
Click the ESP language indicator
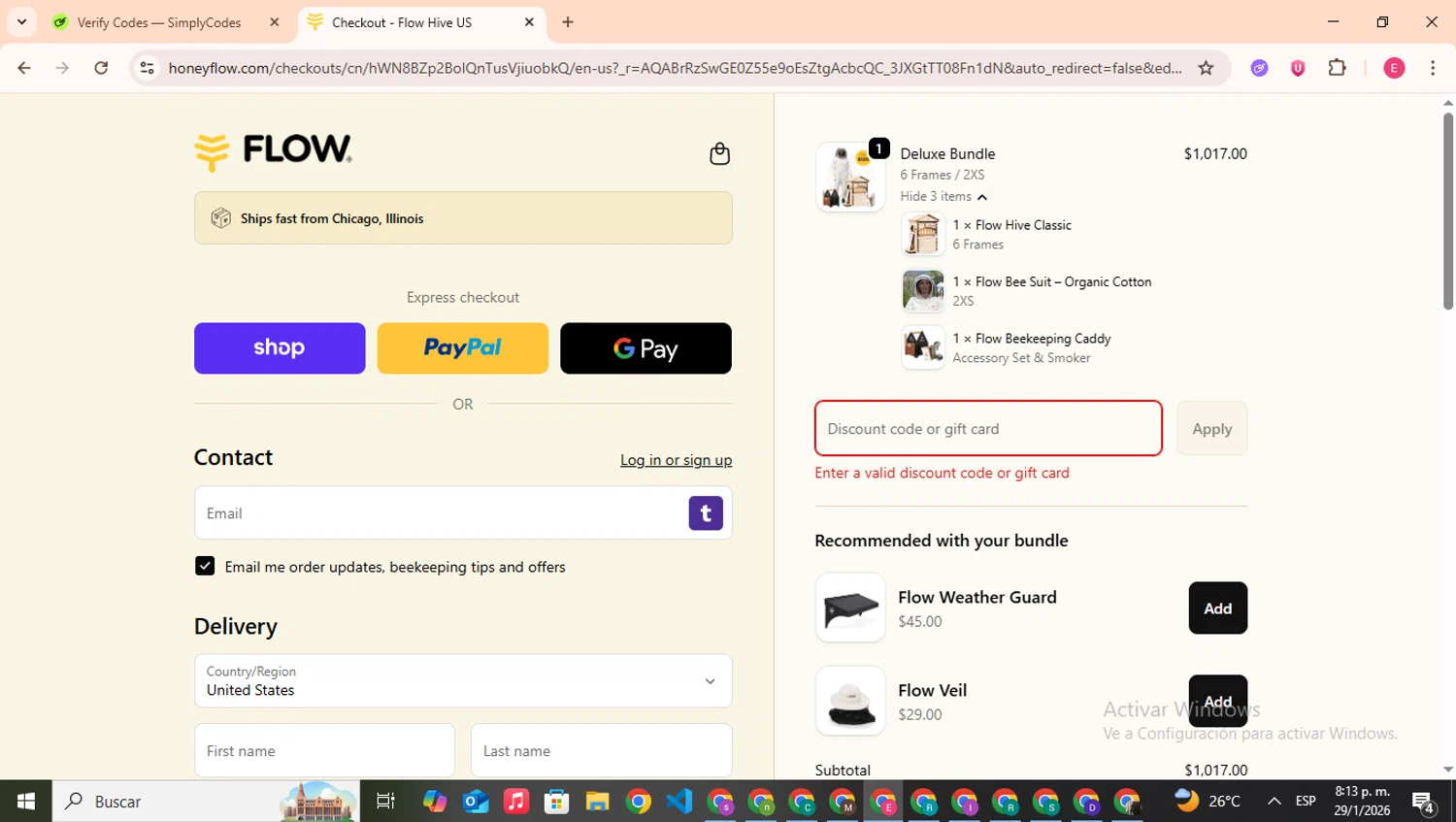[x=1306, y=801]
